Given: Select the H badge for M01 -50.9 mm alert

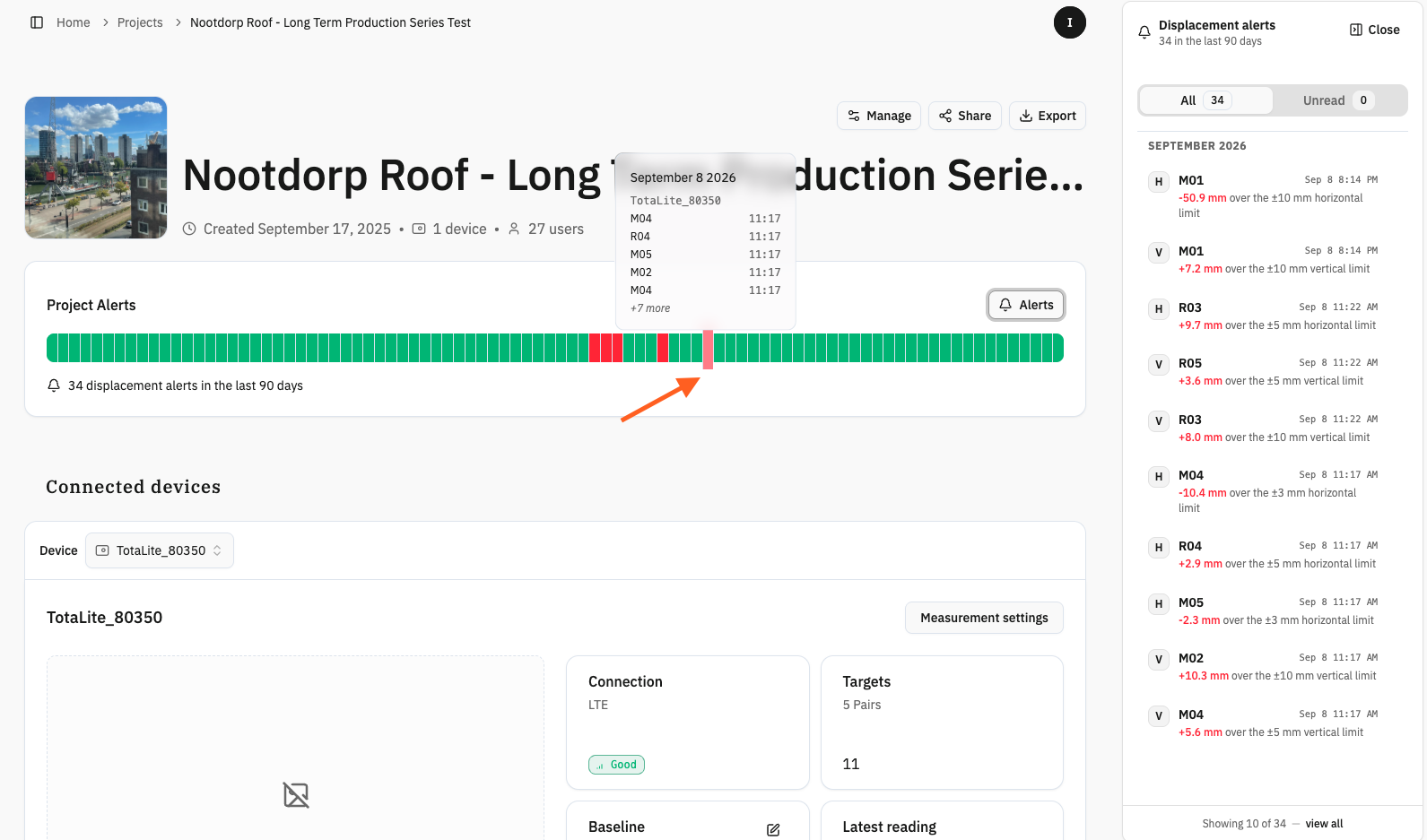Looking at the screenshot, I should [1159, 182].
